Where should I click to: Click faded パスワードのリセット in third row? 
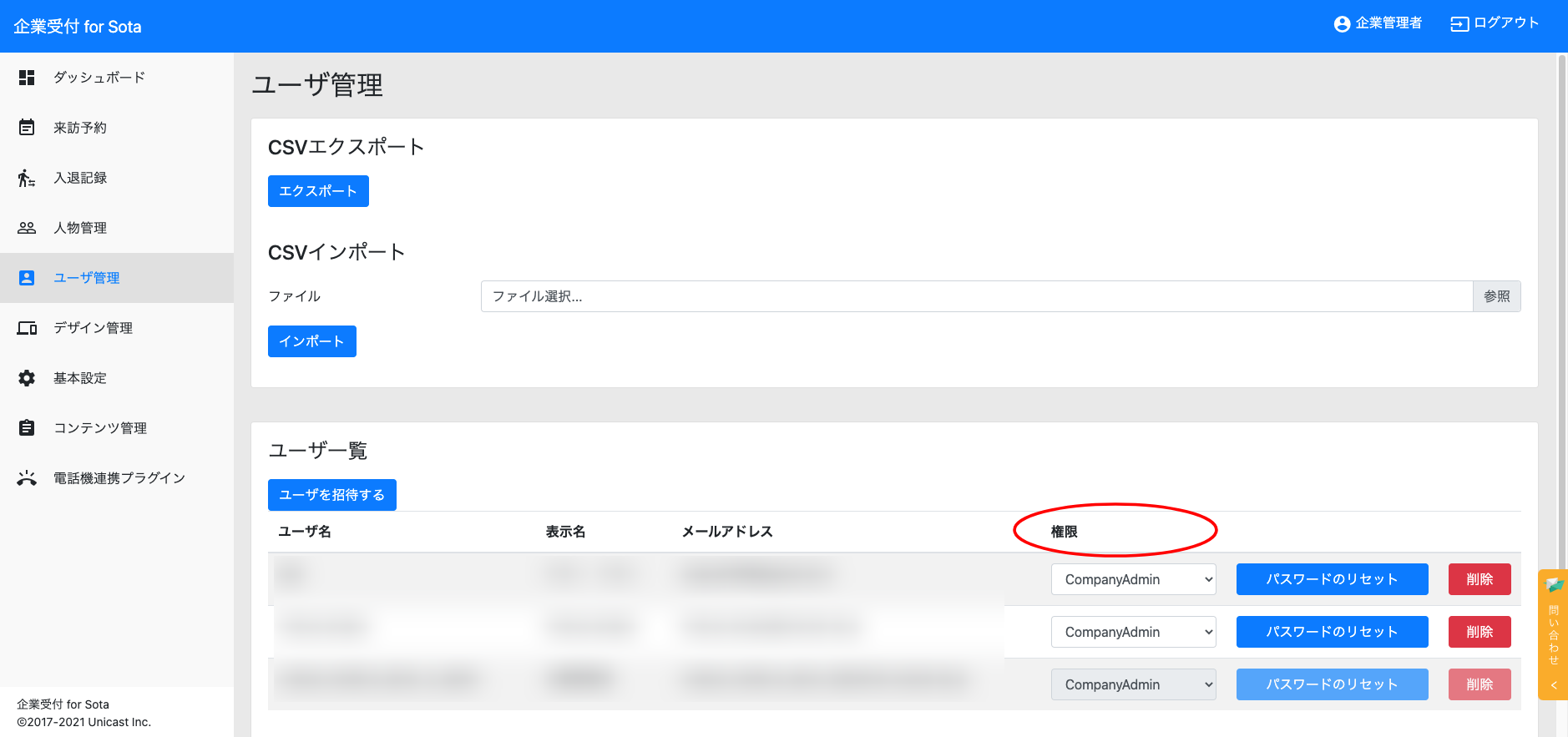click(1332, 684)
